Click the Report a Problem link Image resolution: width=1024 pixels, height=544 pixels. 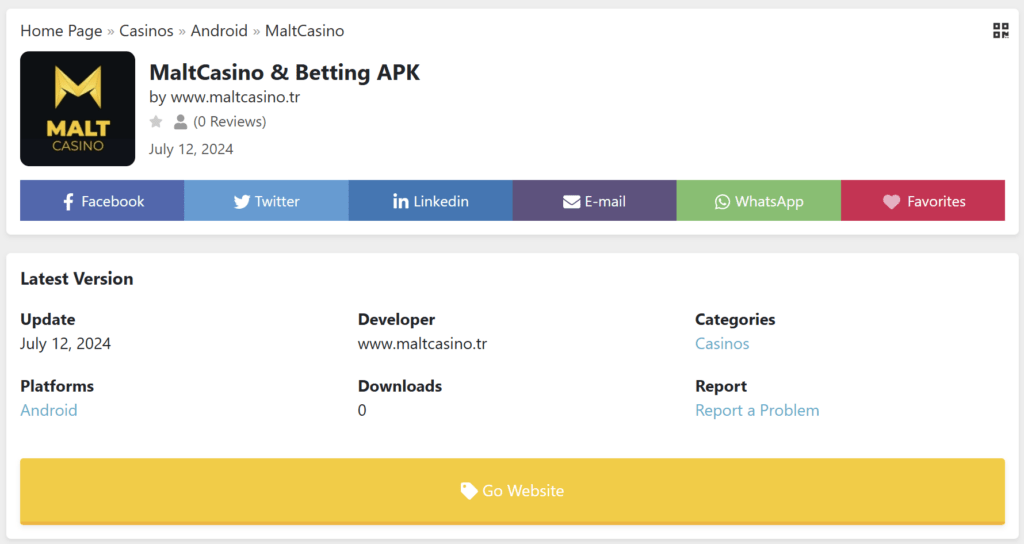757,410
